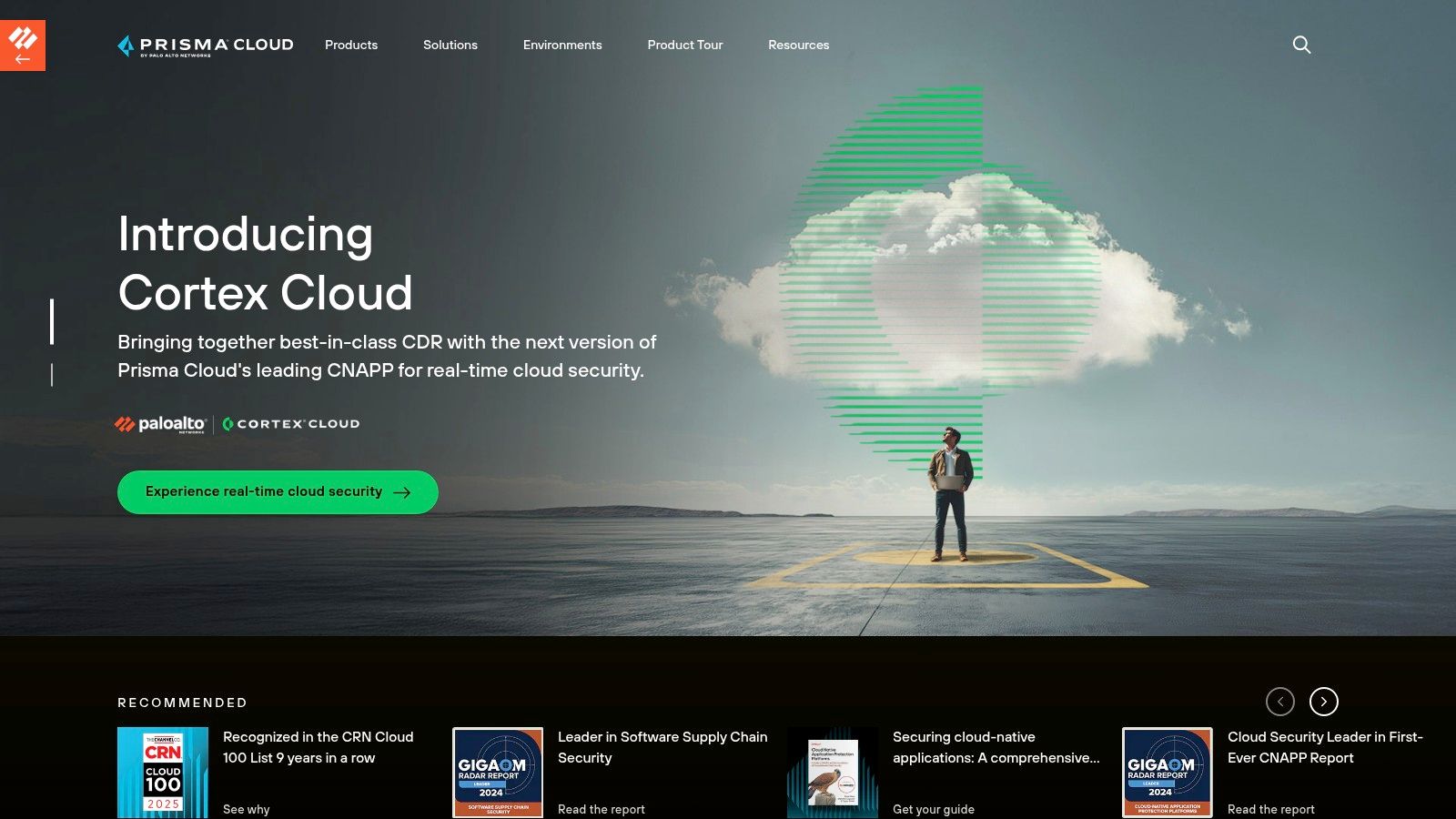Click 'Read the report' under Software Supply Chain
1456x819 pixels.
(x=602, y=809)
